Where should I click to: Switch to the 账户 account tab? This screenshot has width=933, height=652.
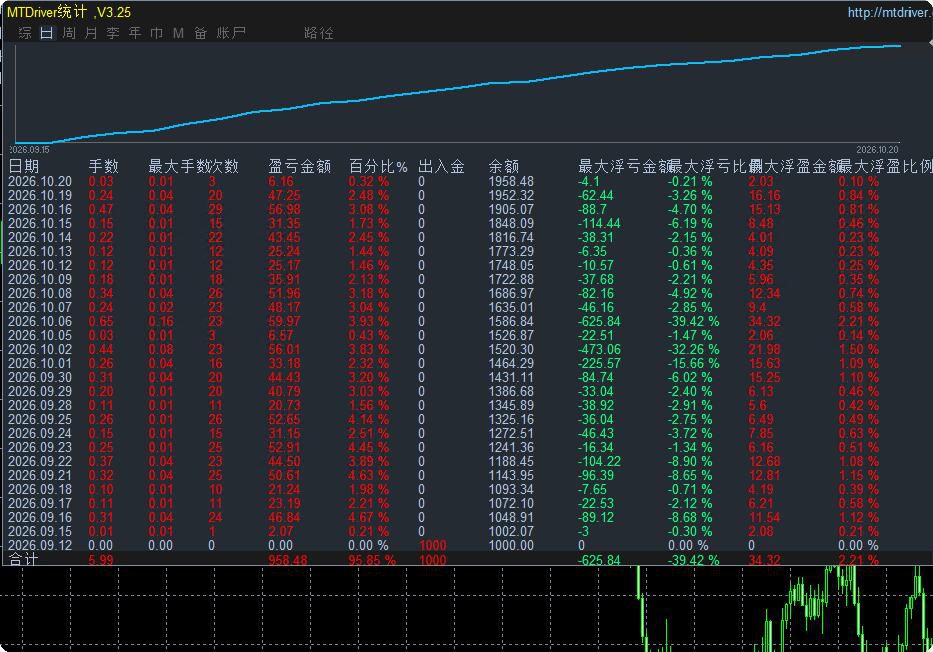[231, 33]
